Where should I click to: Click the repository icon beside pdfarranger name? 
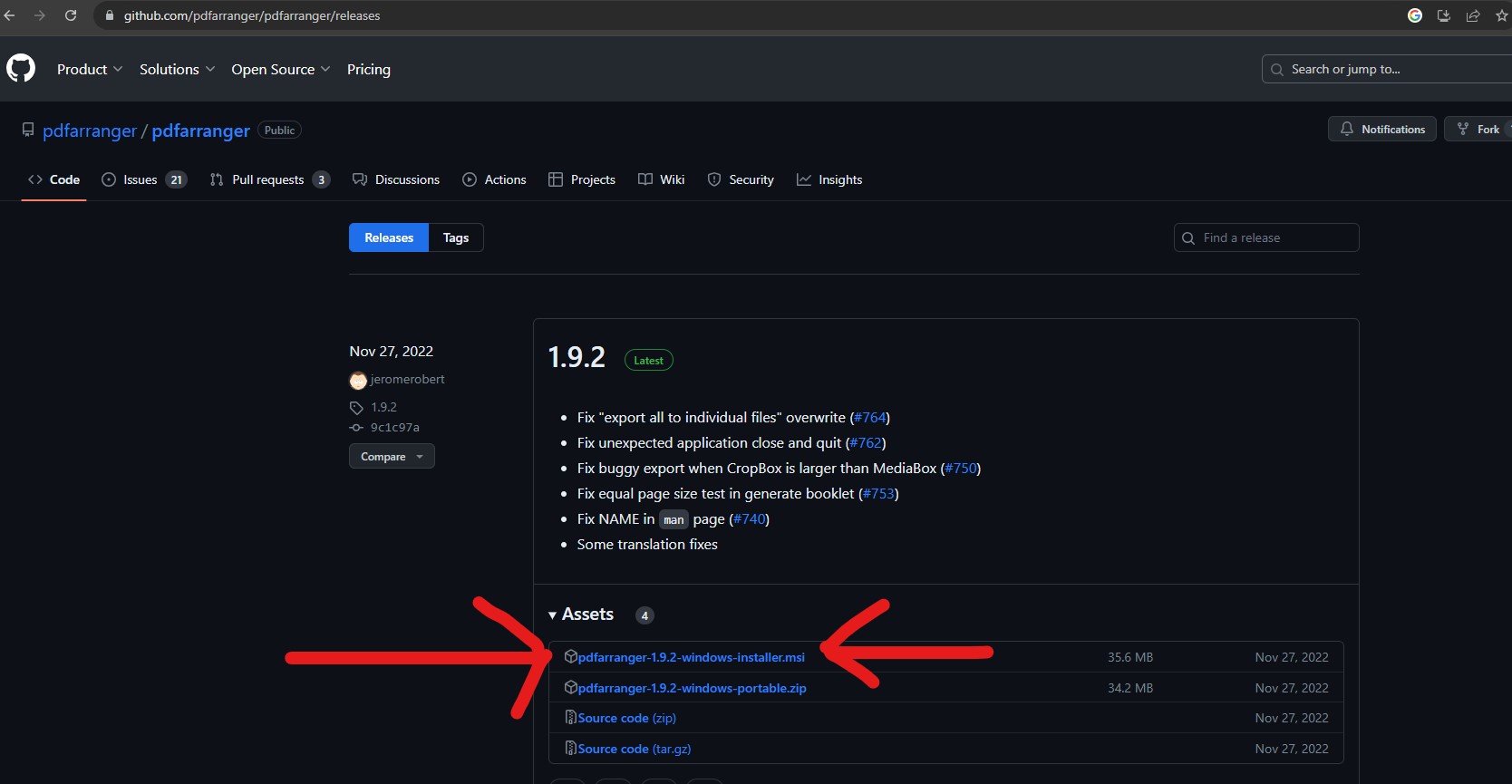28,130
